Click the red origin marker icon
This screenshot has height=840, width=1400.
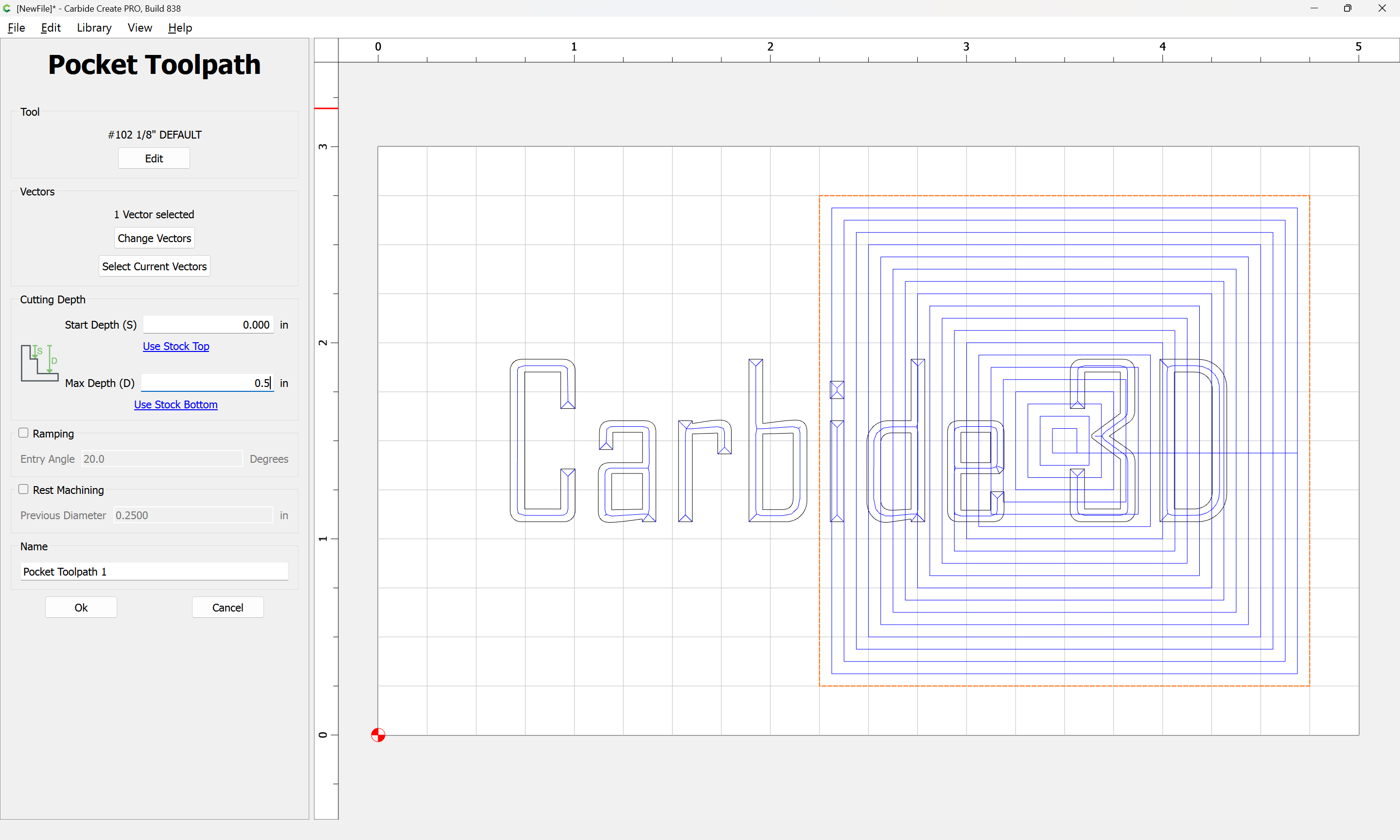coord(378,735)
